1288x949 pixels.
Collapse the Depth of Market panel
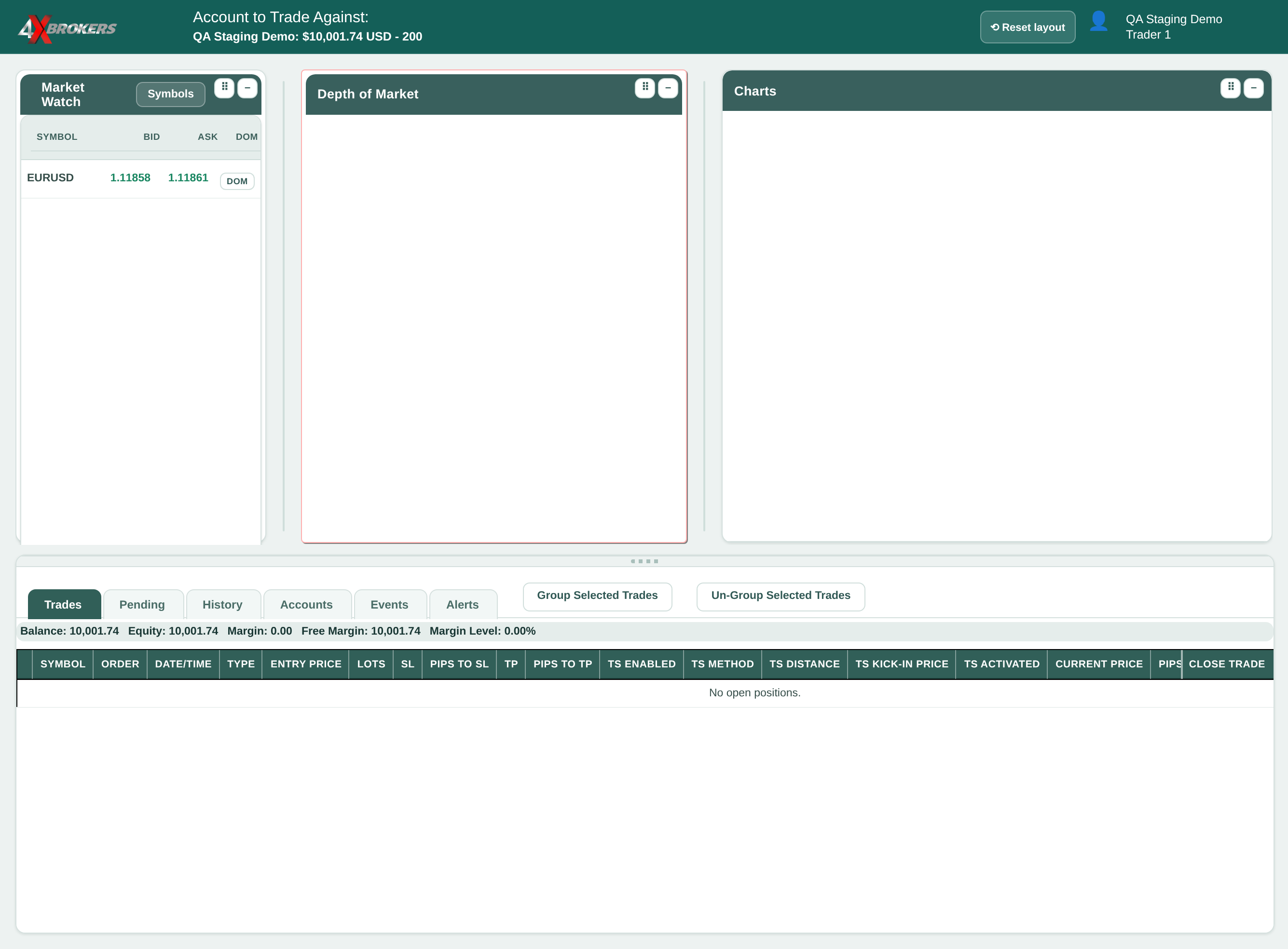pos(668,88)
